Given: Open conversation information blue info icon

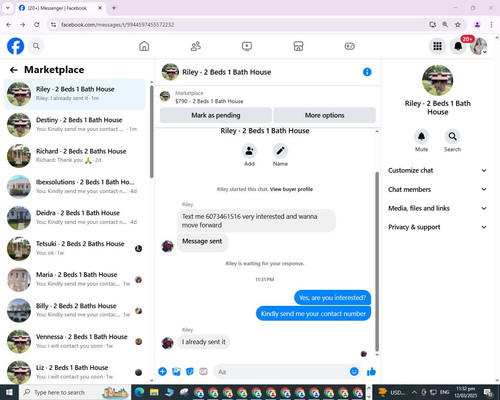Looking at the screenshot, I should [367, 72].
